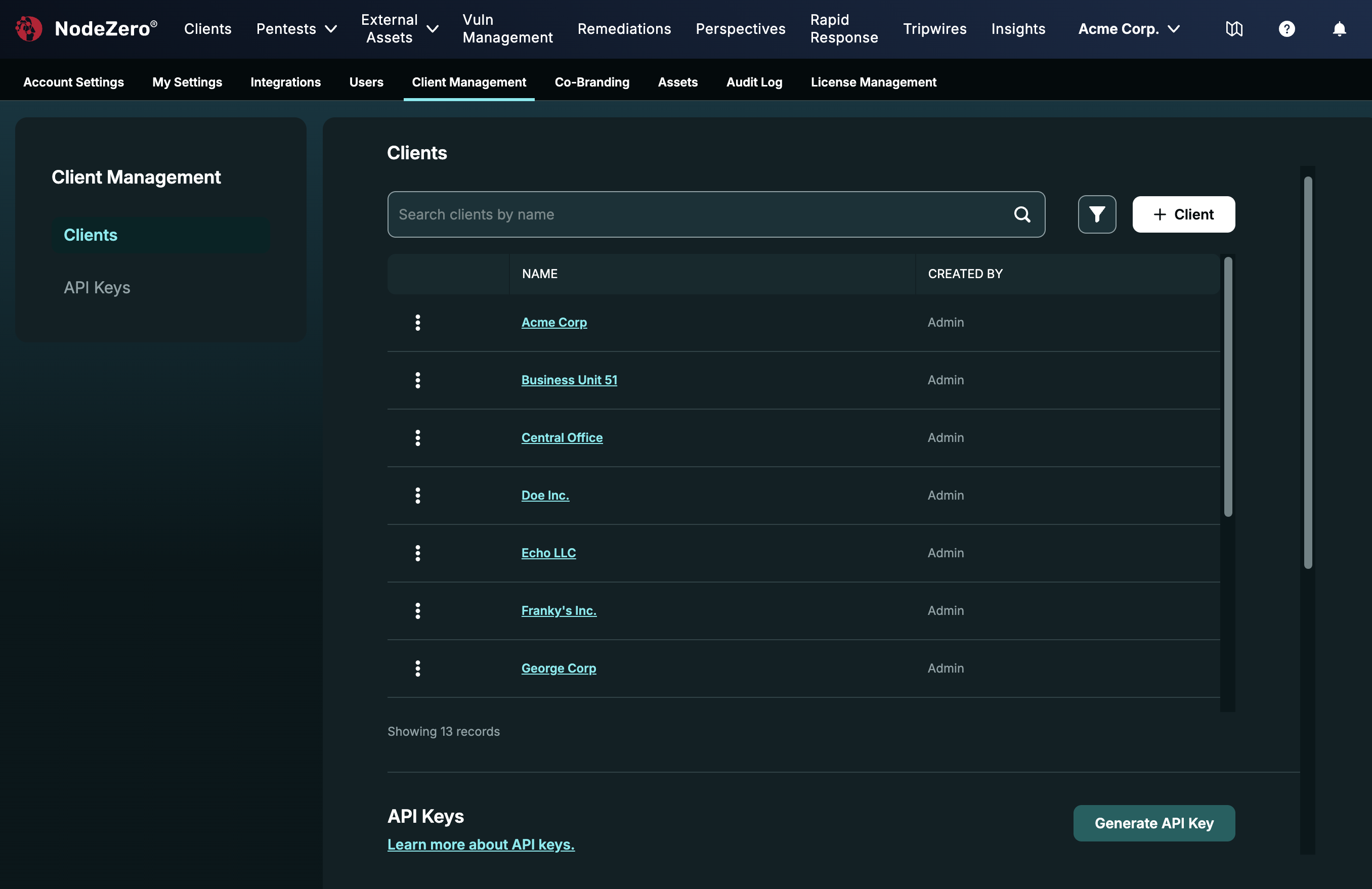Open Rapid Response page
Screen dimensions: 1372x889
click(x=844, y=29)
